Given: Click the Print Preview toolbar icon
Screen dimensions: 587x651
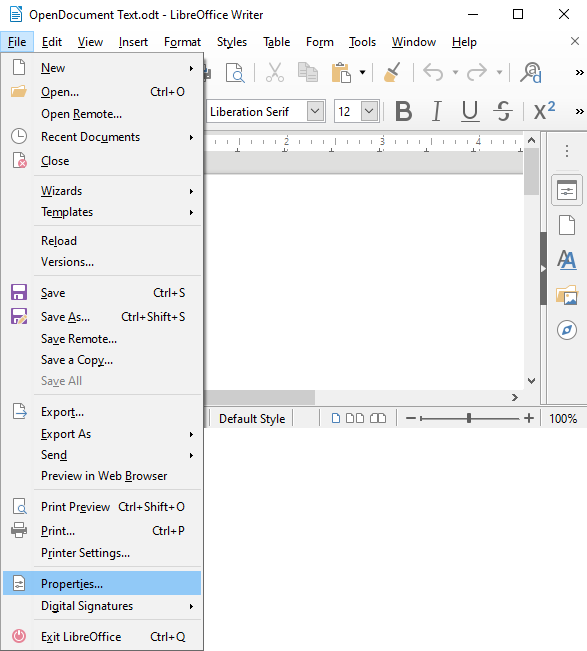Looking at the screenshot, I should (x=235, y=73).
